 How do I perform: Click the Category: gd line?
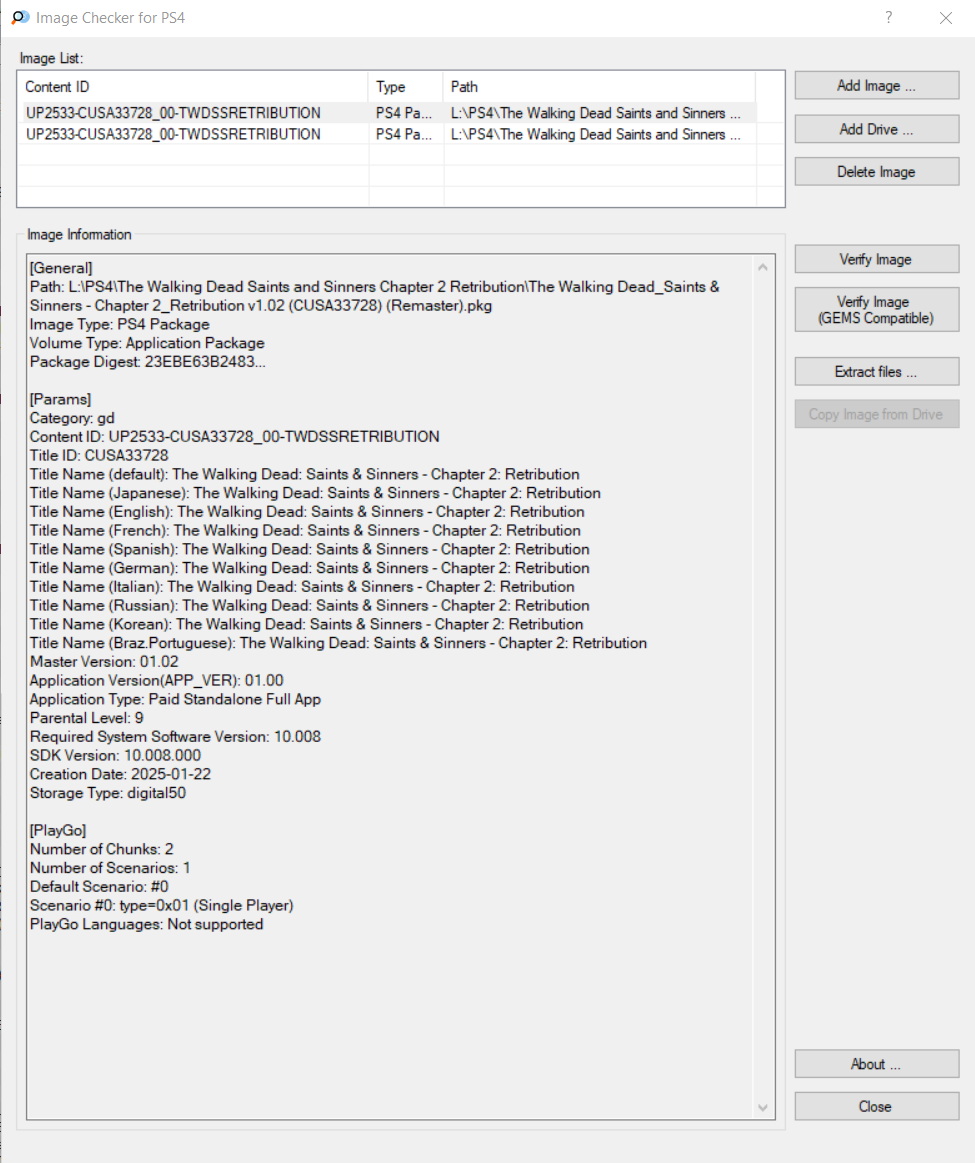tap(72, 418)
